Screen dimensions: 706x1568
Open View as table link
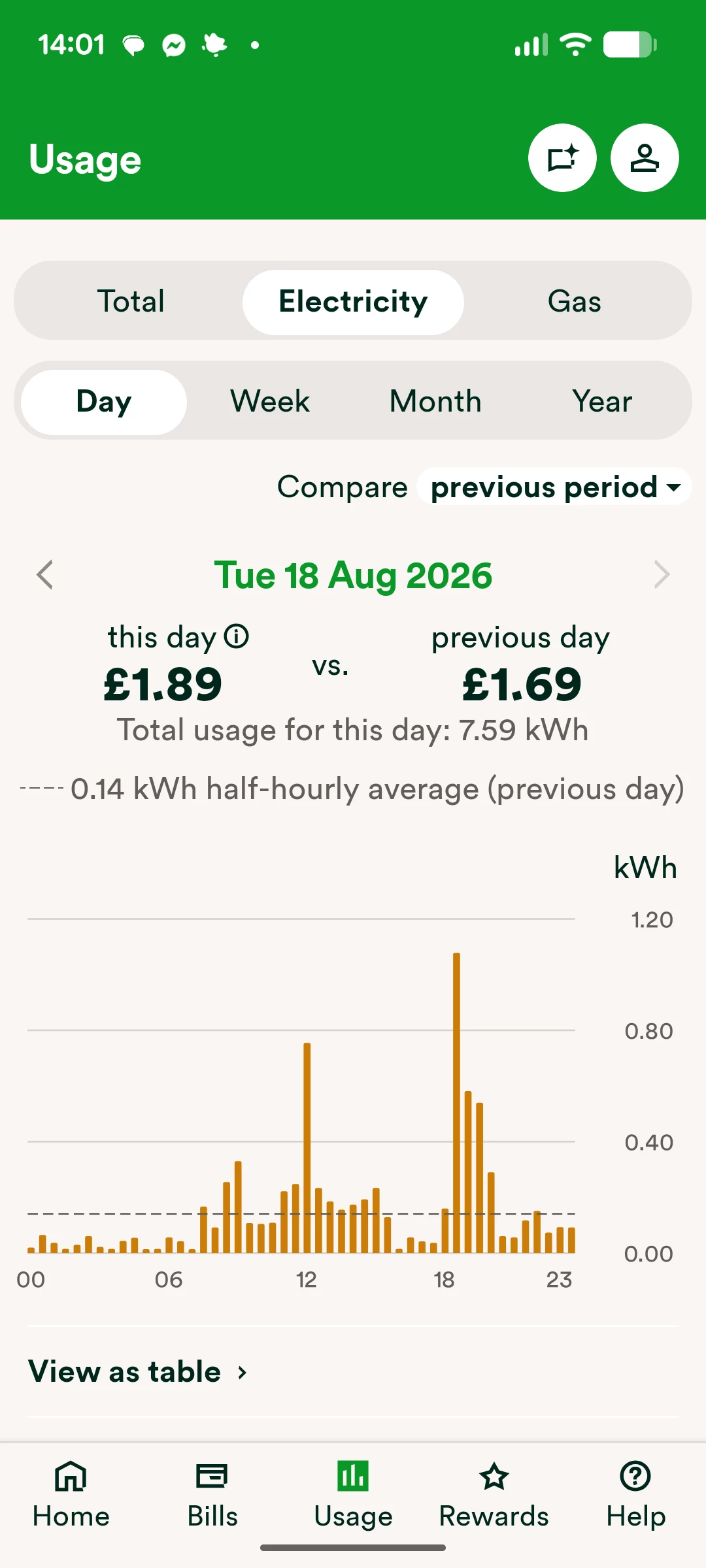[139, 1371]
